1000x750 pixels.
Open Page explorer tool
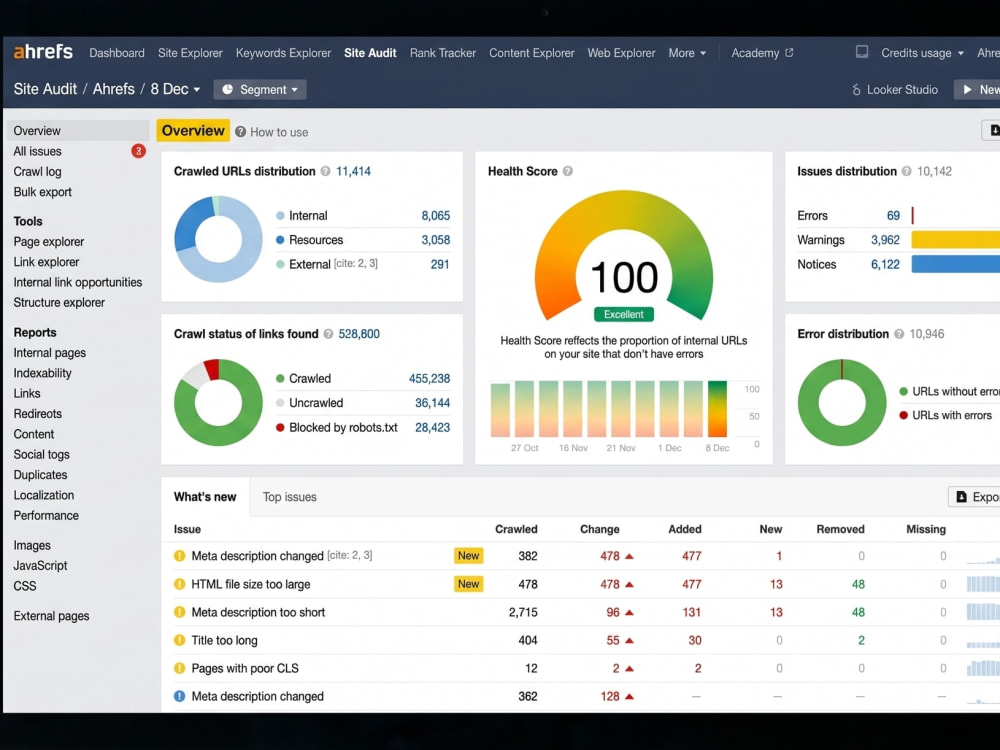48,242
